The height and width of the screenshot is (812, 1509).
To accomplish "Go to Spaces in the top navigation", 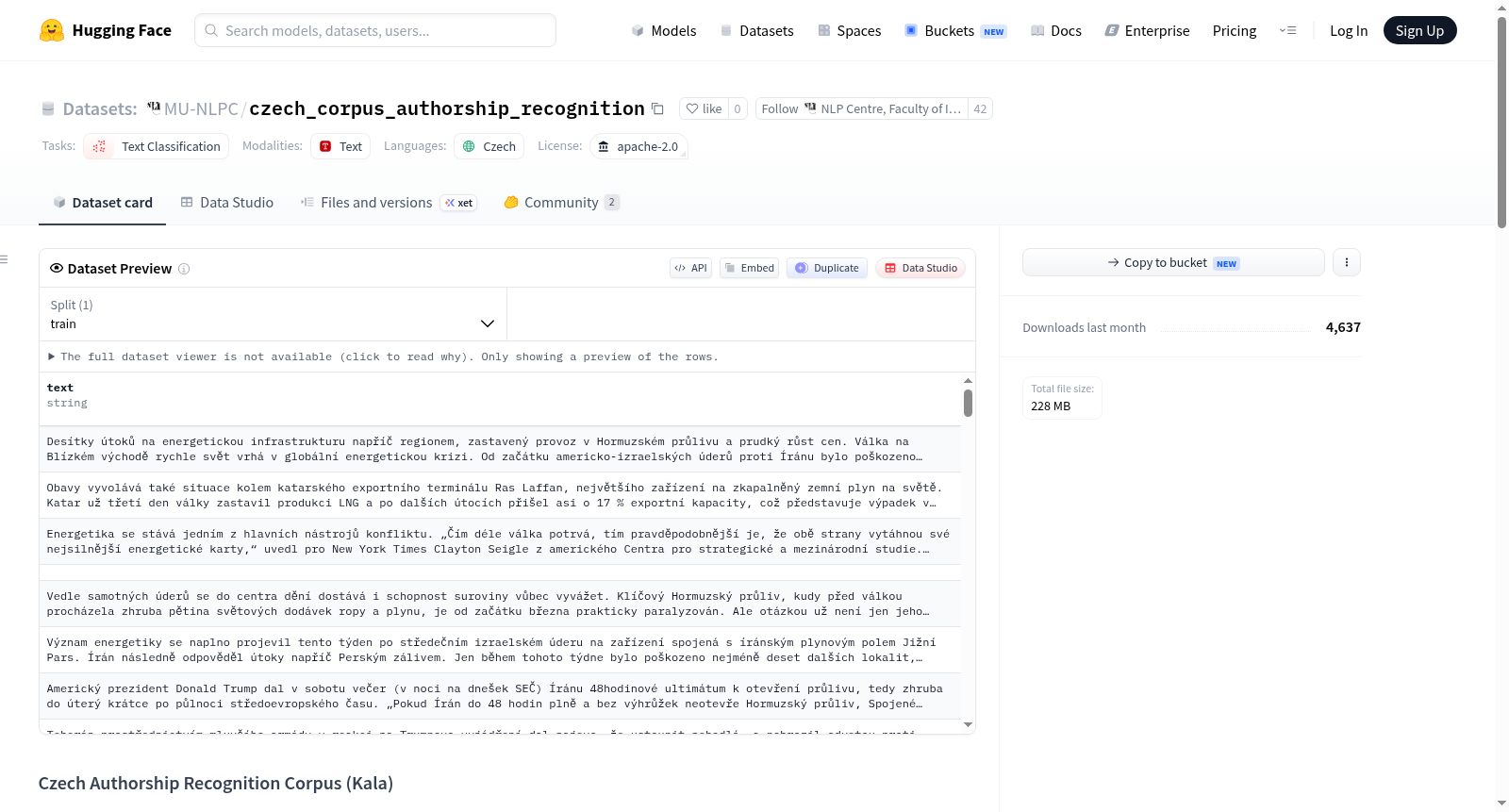I will click(849, 30).
